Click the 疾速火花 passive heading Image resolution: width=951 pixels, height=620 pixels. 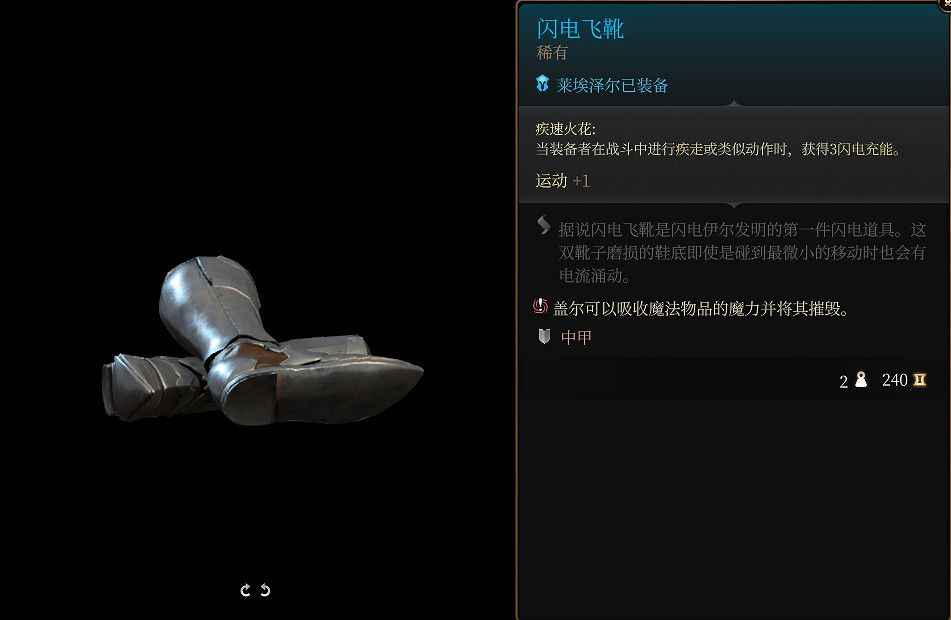coord(565,129)
